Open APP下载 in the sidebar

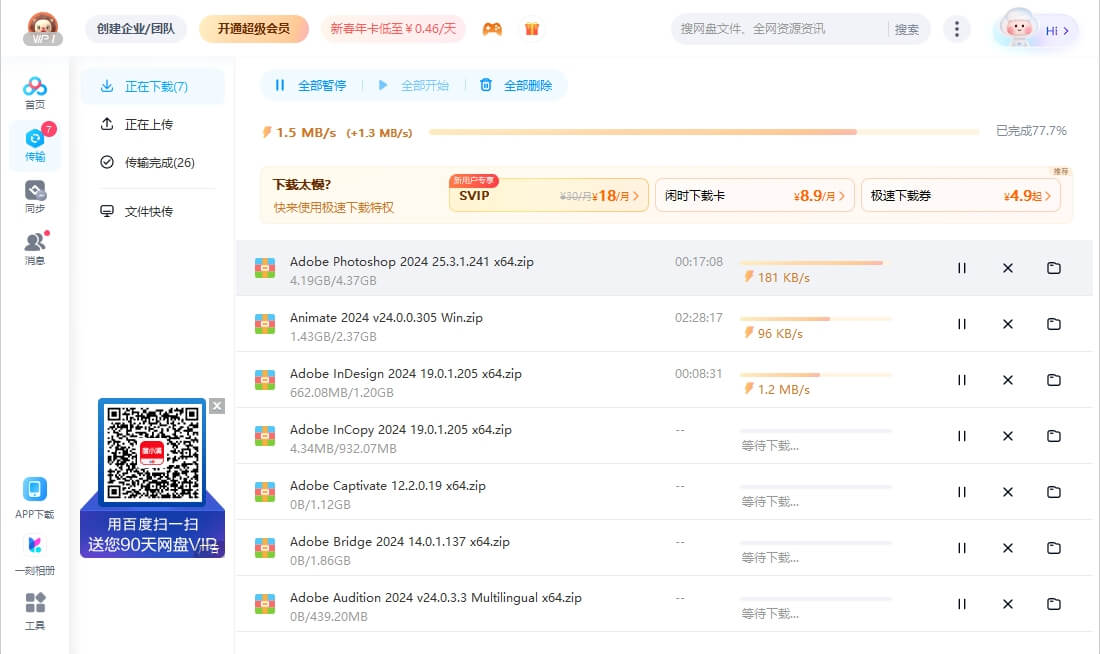34,498
